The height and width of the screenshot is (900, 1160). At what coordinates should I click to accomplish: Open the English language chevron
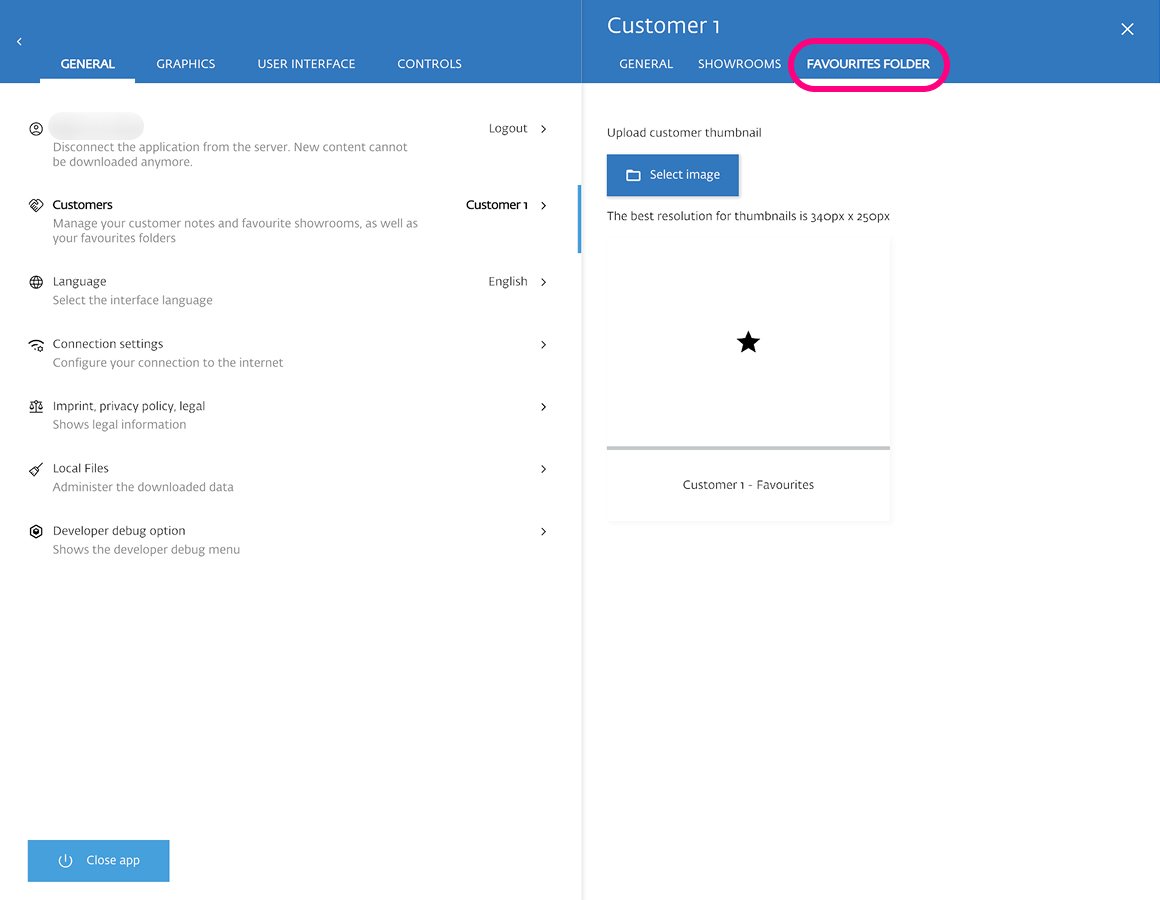[x=543, y=282]
